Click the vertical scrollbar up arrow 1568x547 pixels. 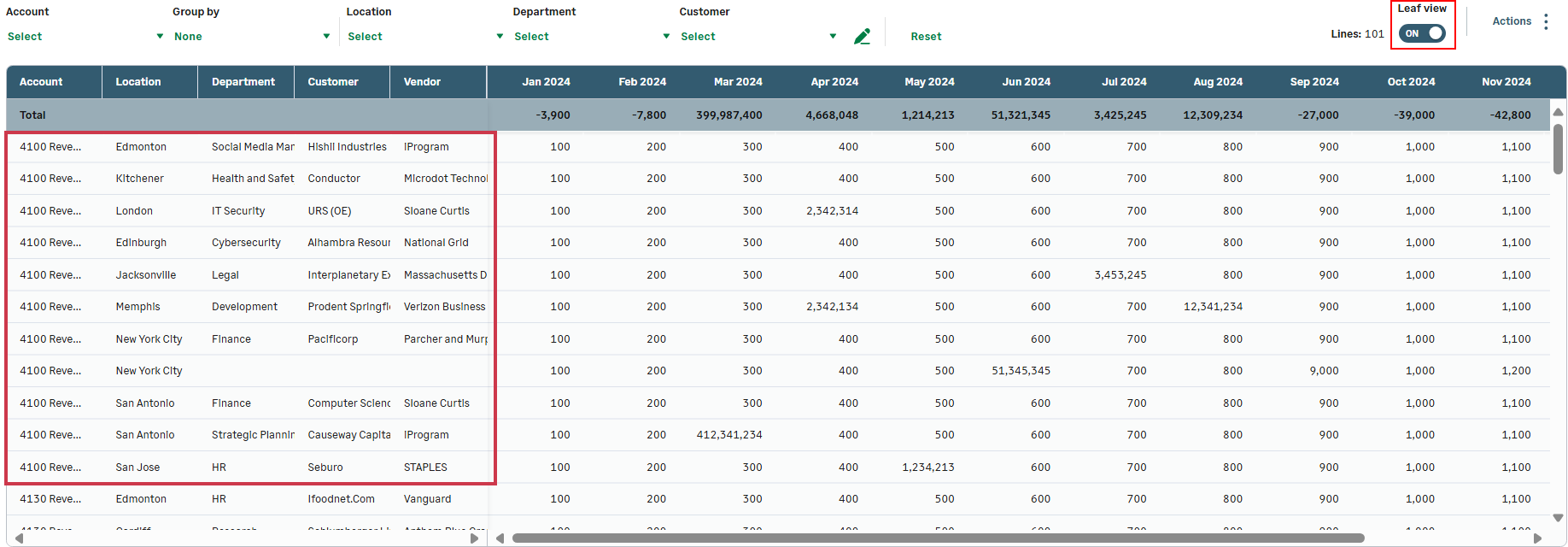tap(1558, 112)
